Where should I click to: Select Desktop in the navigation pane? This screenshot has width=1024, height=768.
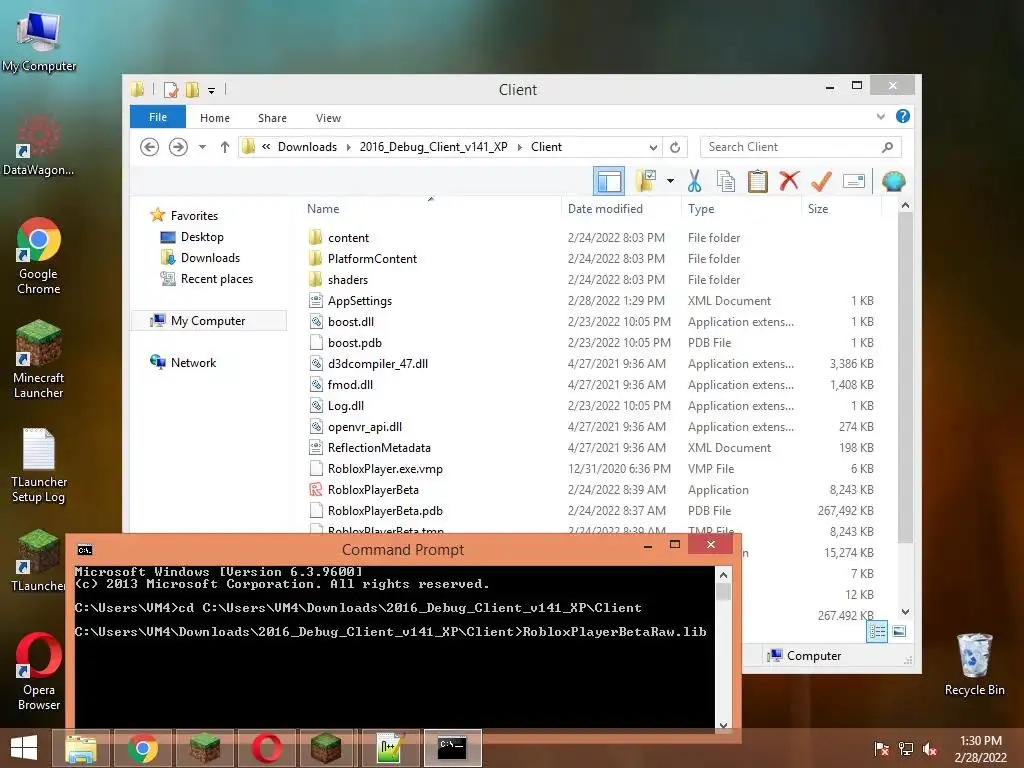(202, 237)
